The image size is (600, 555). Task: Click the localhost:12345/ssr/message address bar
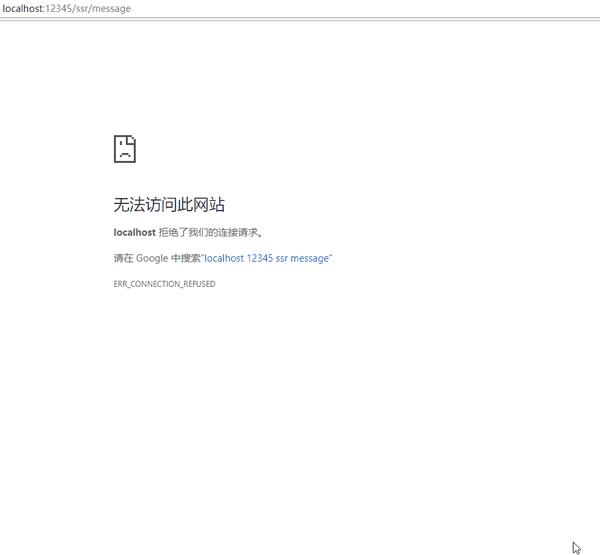coord(67,8)
